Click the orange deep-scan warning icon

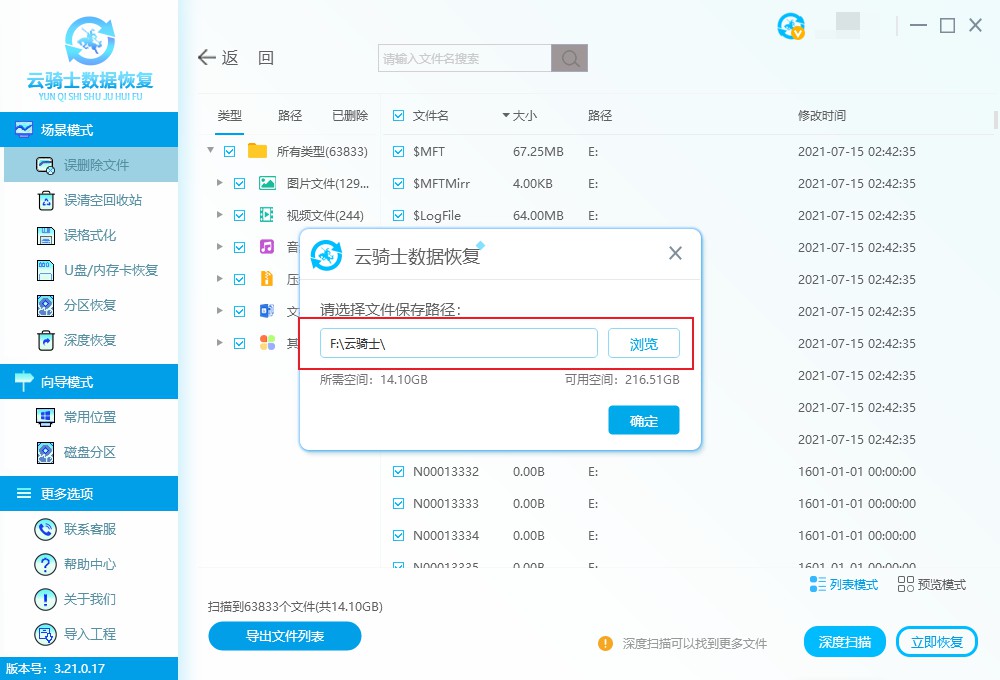point(605,643)
